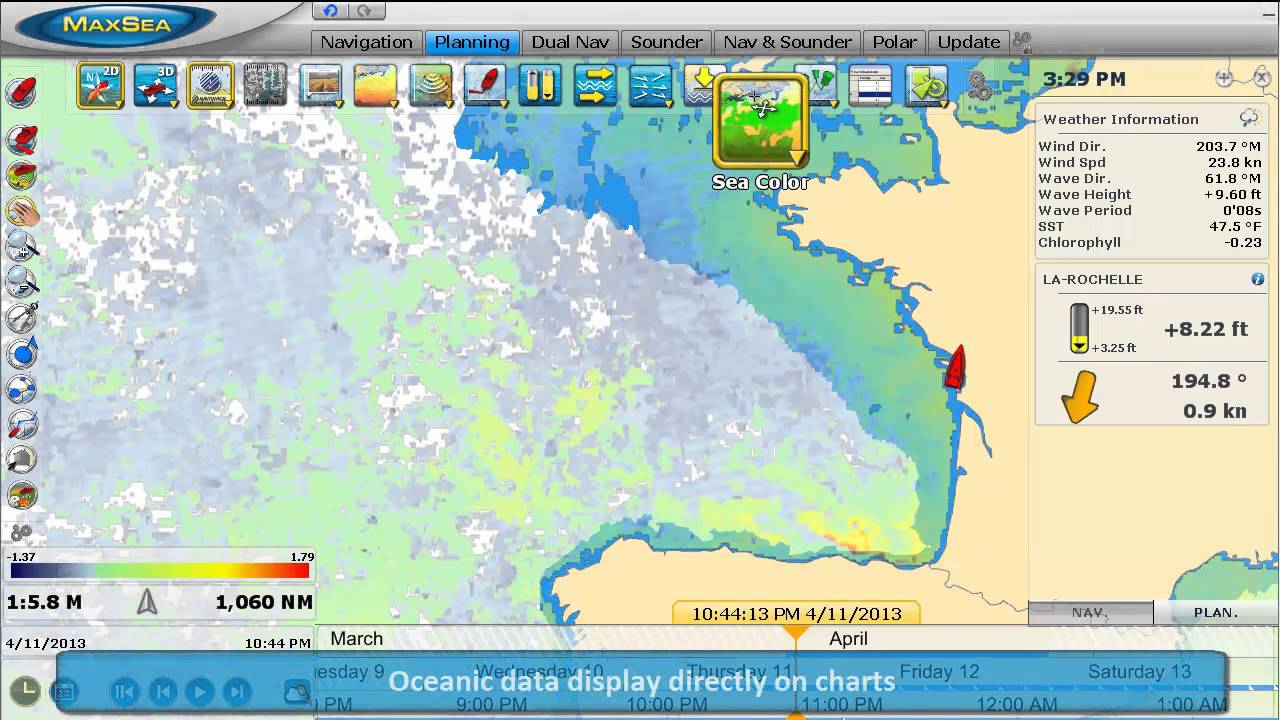Click the tide level gauge in LA-ROCHELLE panel

[x=1079, y=328]
